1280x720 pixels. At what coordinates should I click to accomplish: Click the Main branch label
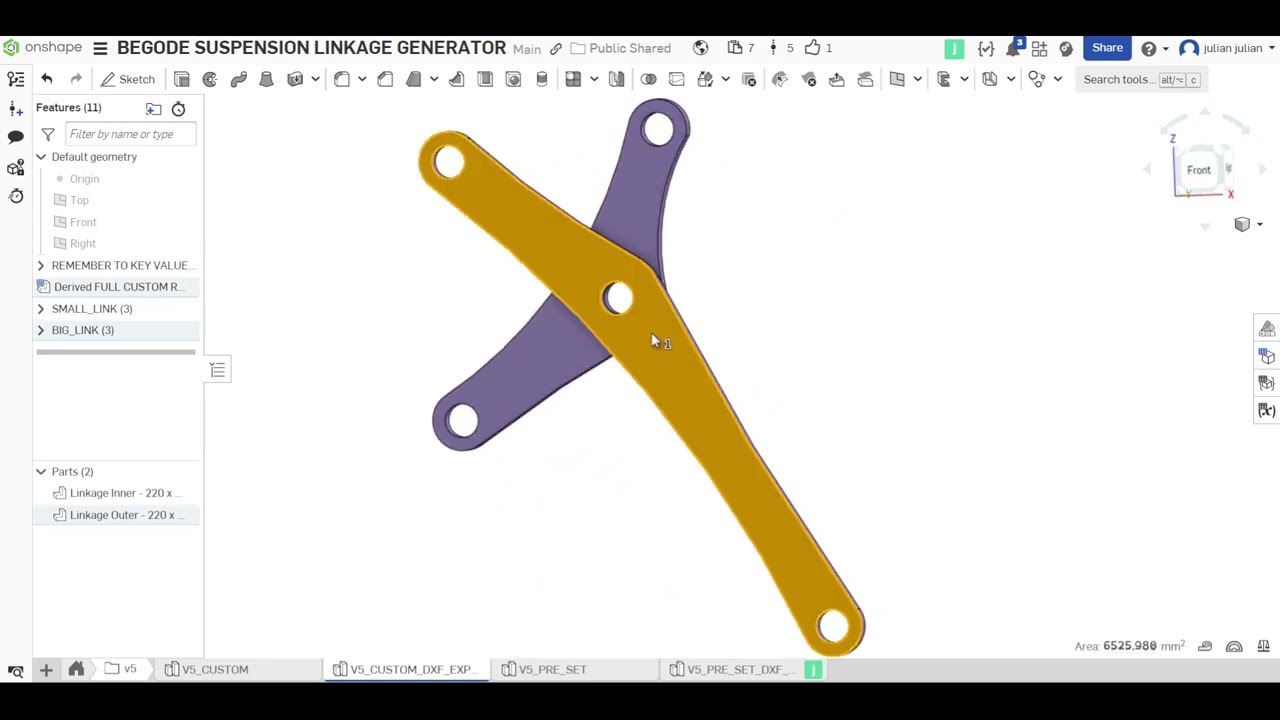(527, 49)
